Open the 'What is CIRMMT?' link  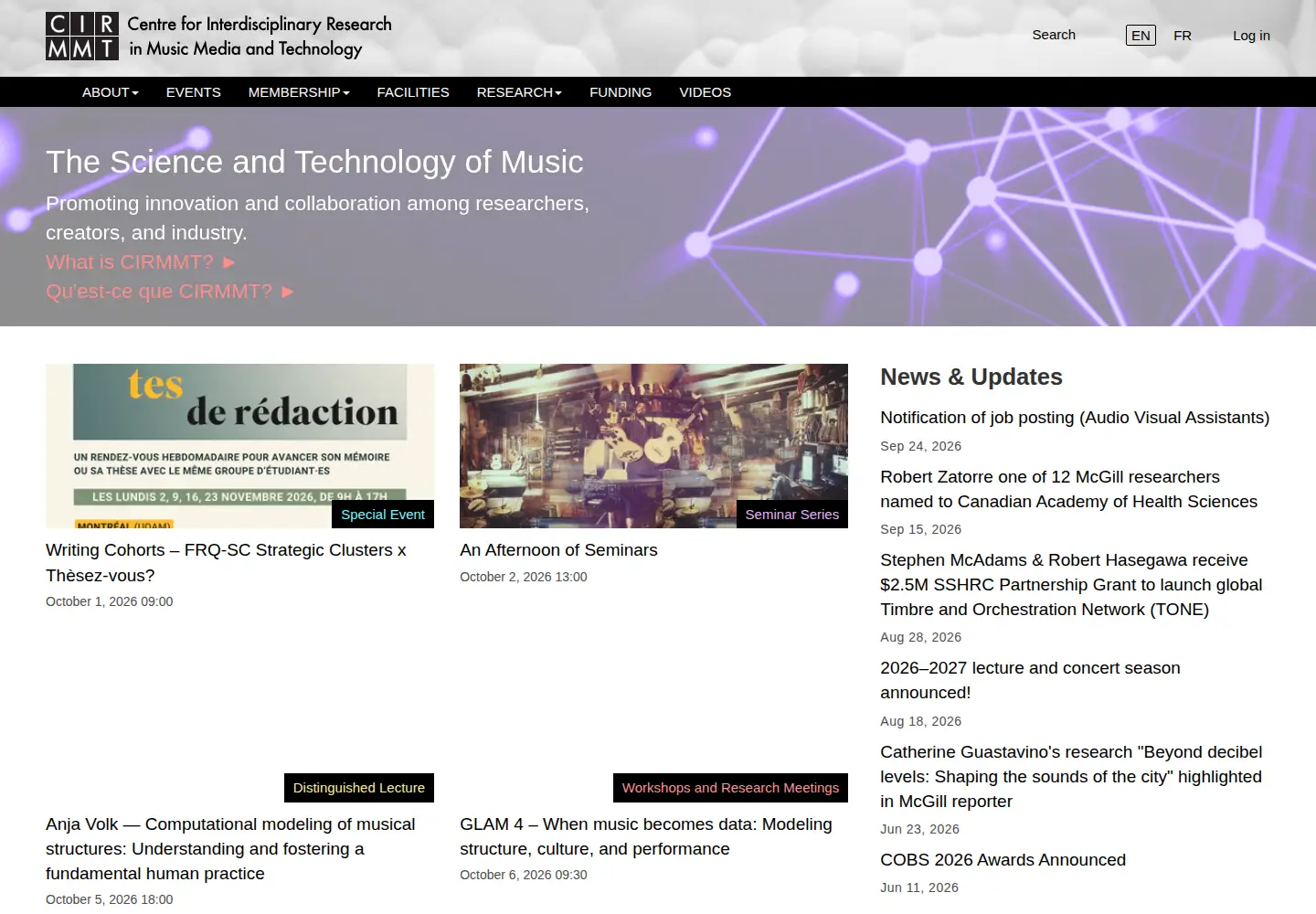click(x=141, y=262)
